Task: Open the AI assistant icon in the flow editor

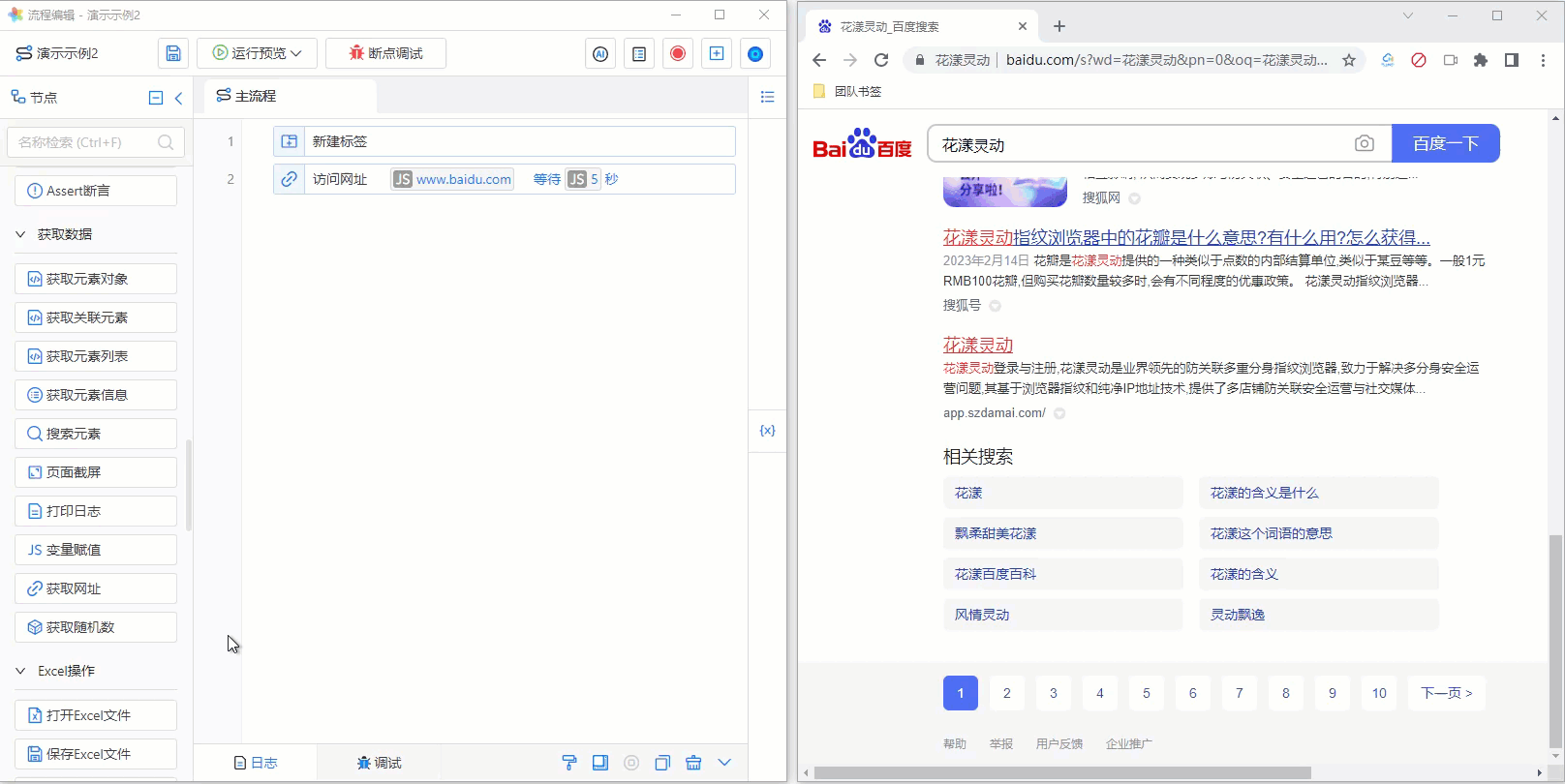Action: (x=600, y=53)
